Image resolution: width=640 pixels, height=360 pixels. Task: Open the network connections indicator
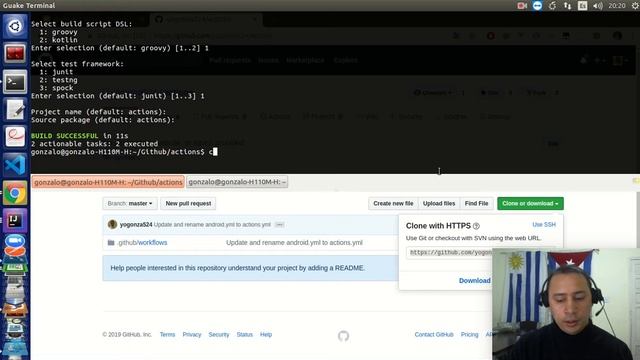pyautogui.click(x=567, y=6)
